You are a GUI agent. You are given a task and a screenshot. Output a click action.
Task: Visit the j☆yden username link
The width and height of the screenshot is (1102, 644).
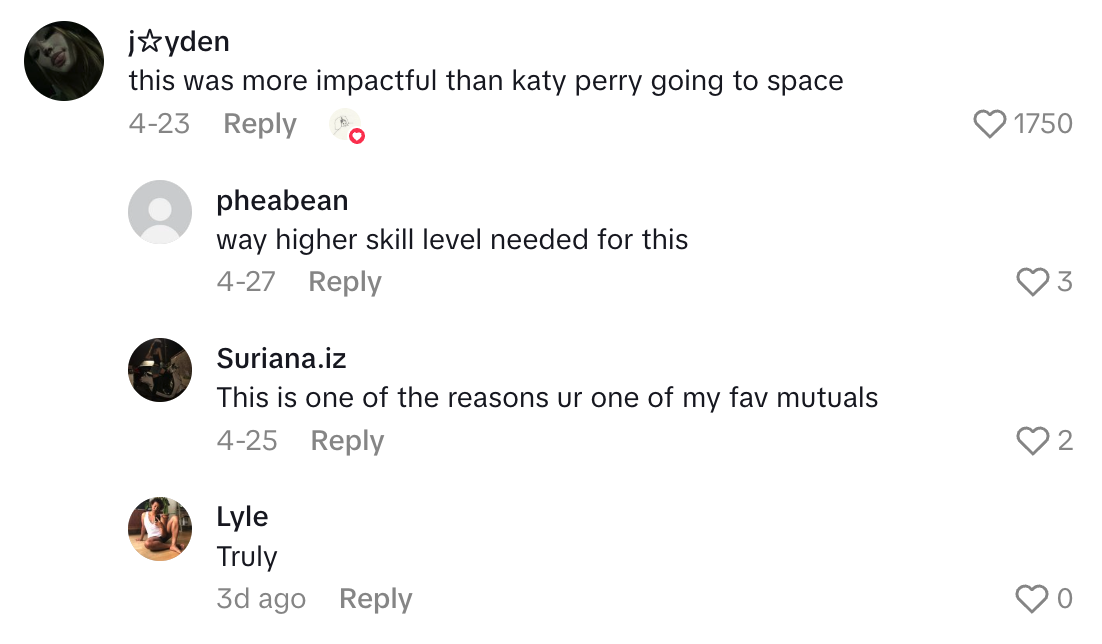(x=179, y=42)
